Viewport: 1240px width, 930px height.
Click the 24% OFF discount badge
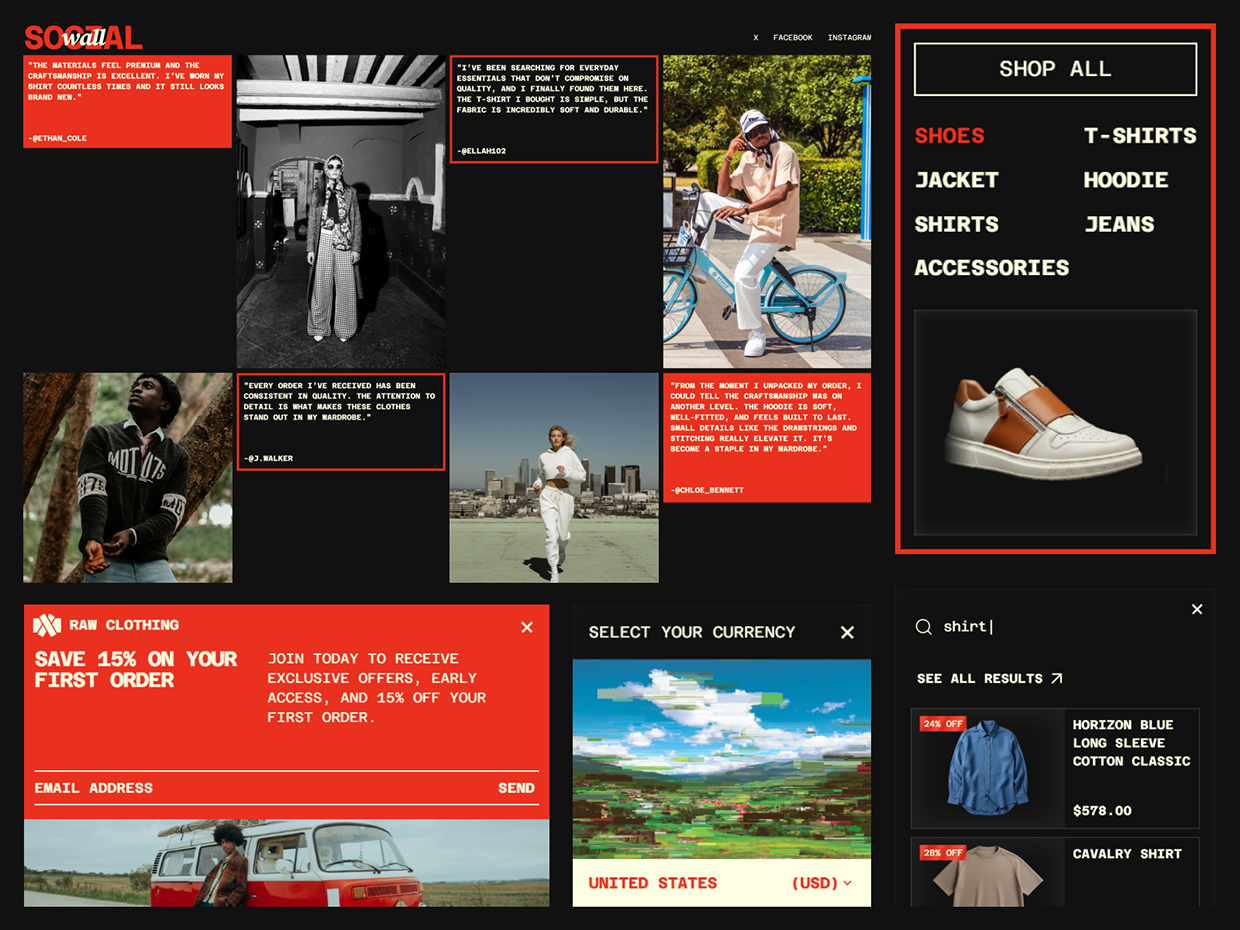click(943, 724)
